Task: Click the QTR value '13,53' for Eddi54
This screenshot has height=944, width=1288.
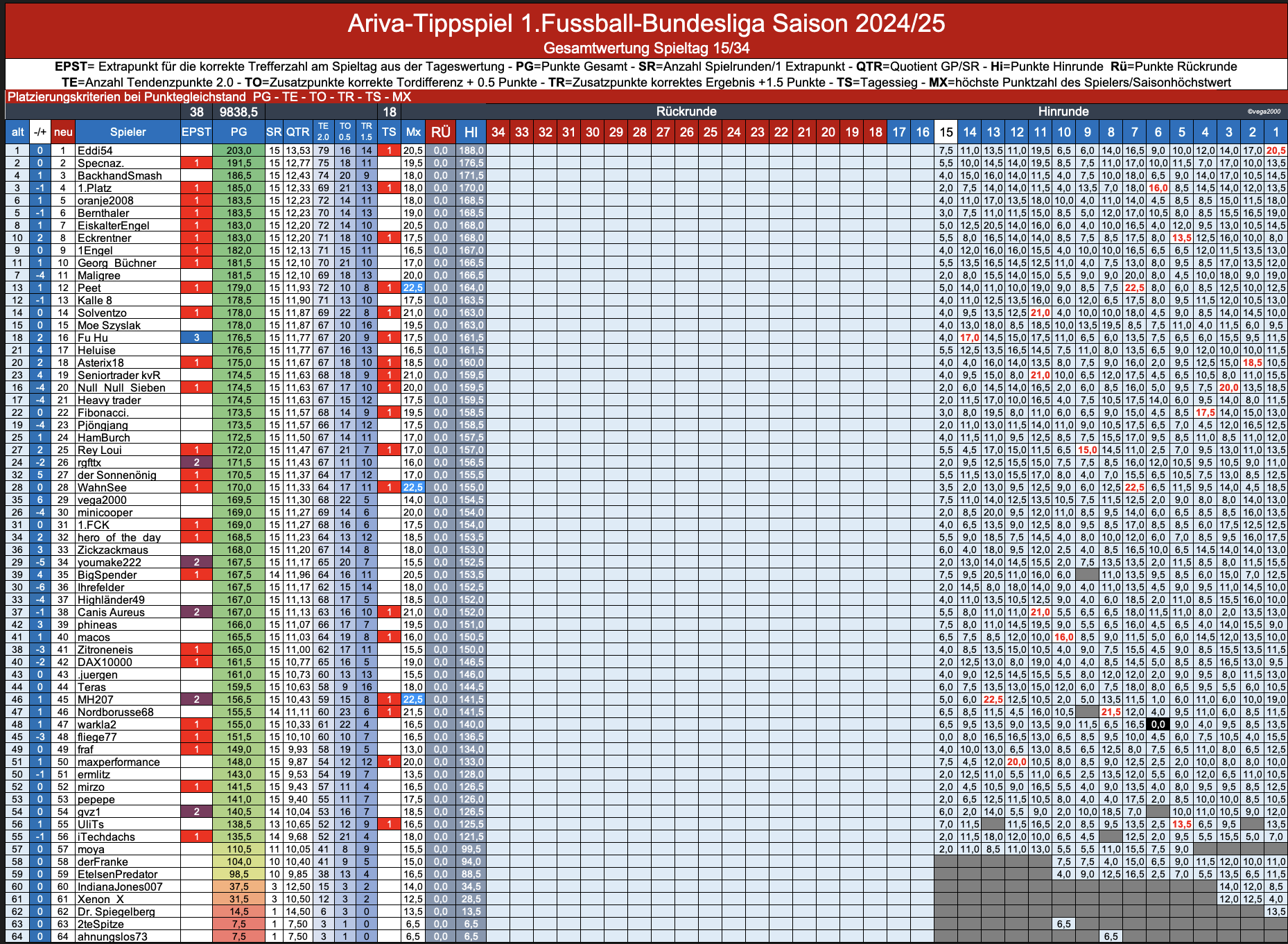Action: pos(298,150)
